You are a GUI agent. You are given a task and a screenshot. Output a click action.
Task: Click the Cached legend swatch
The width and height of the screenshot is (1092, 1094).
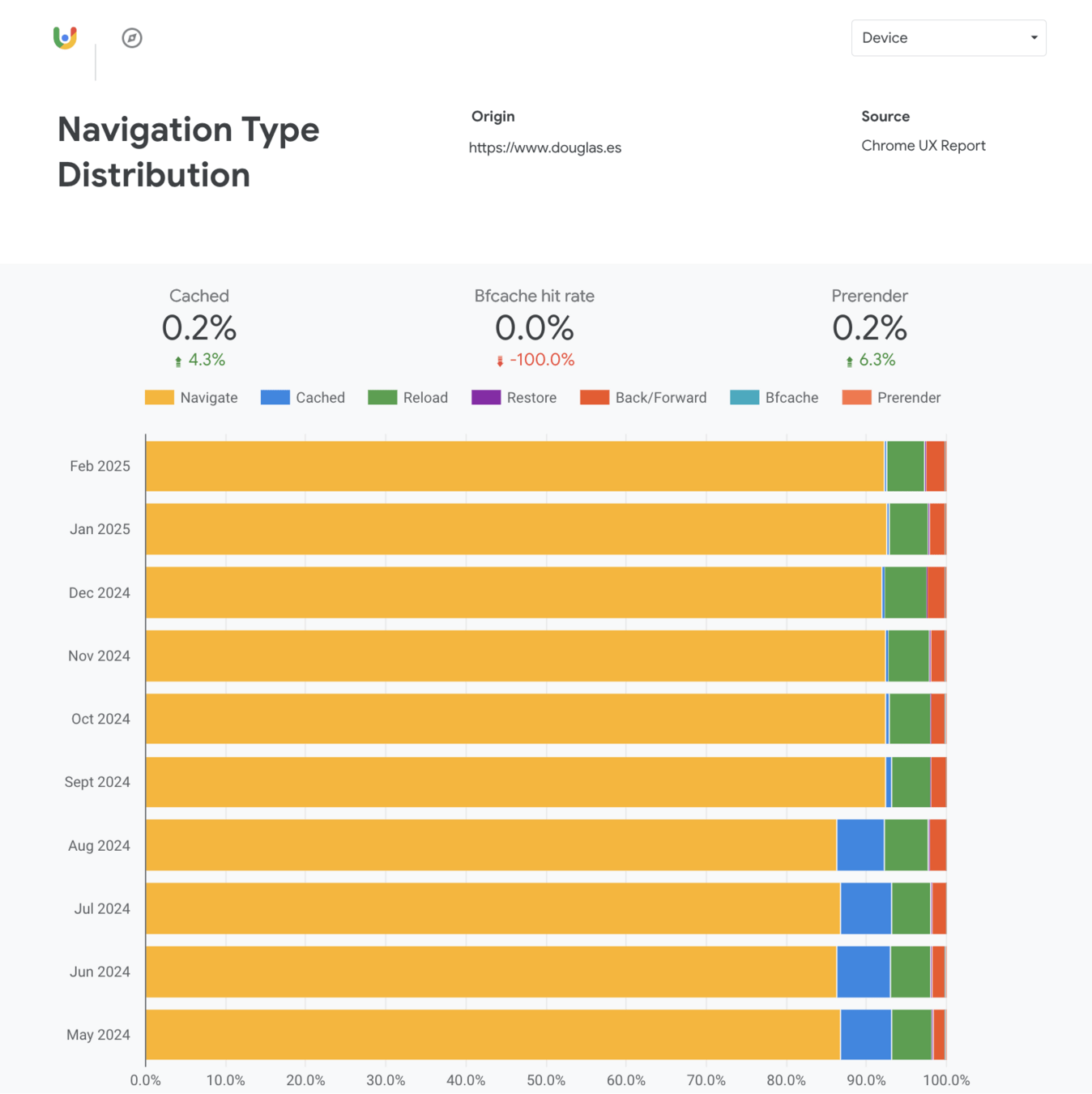[x=275, y=397]
